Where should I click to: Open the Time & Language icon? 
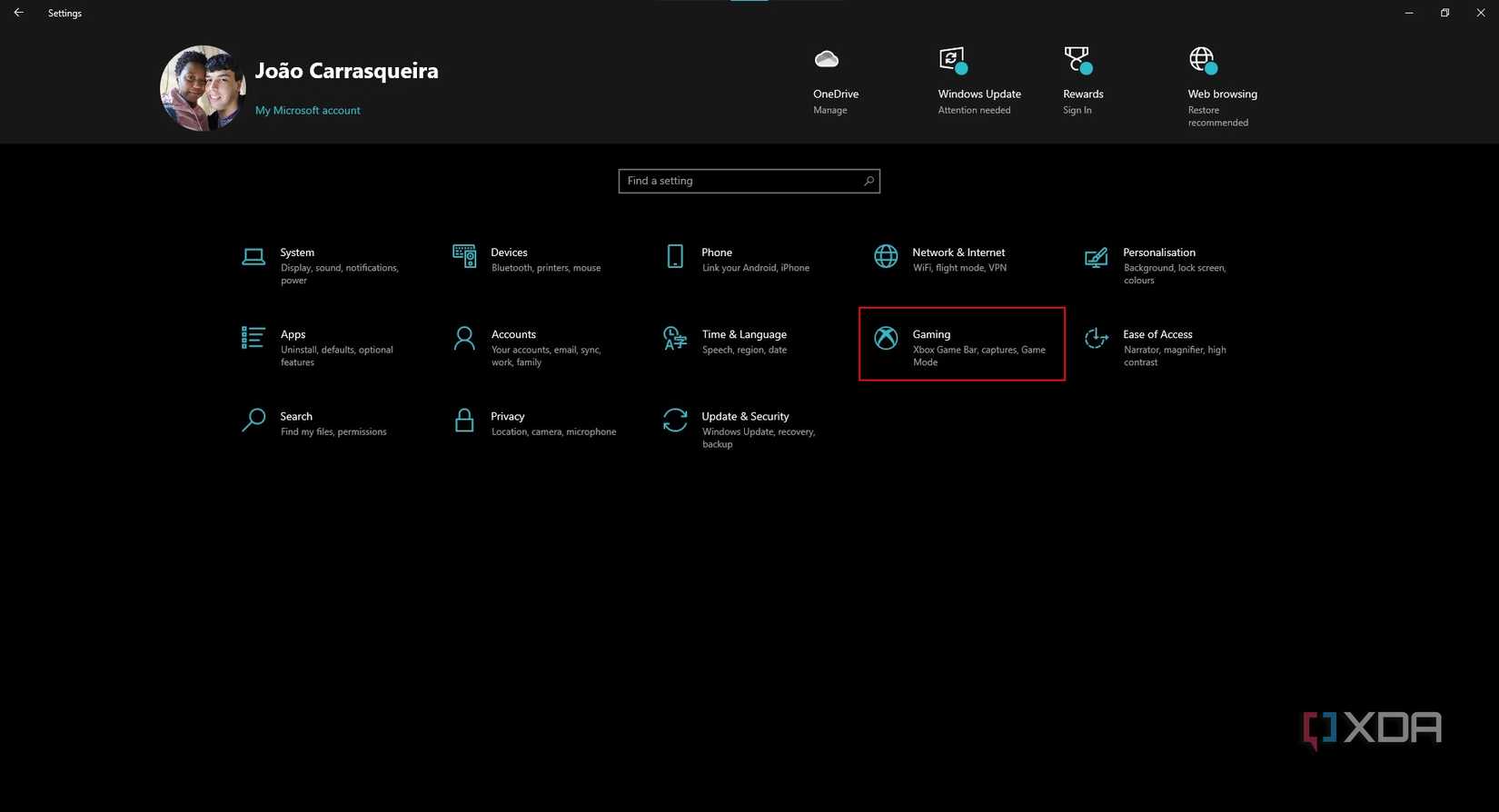tap(675, 338)
